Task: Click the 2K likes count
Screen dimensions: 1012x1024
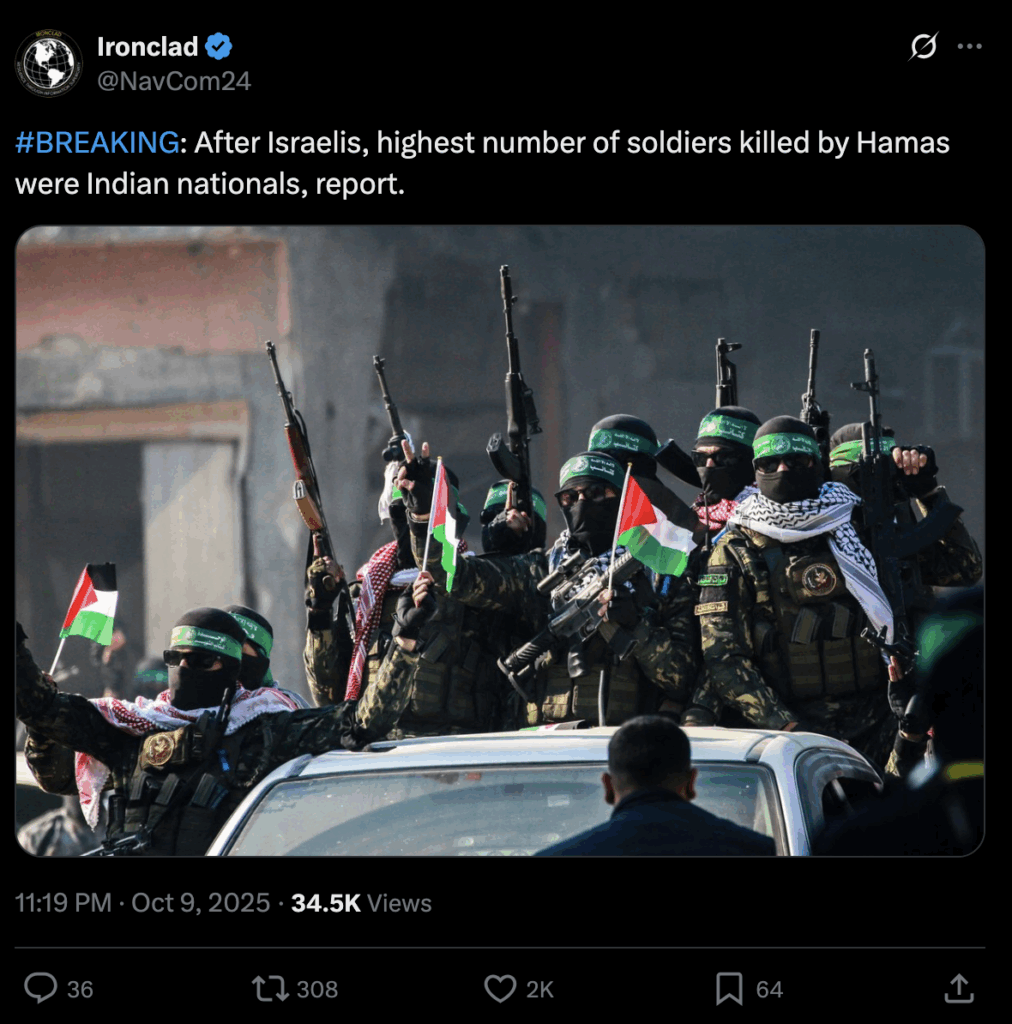Action: tap(540, 989)
